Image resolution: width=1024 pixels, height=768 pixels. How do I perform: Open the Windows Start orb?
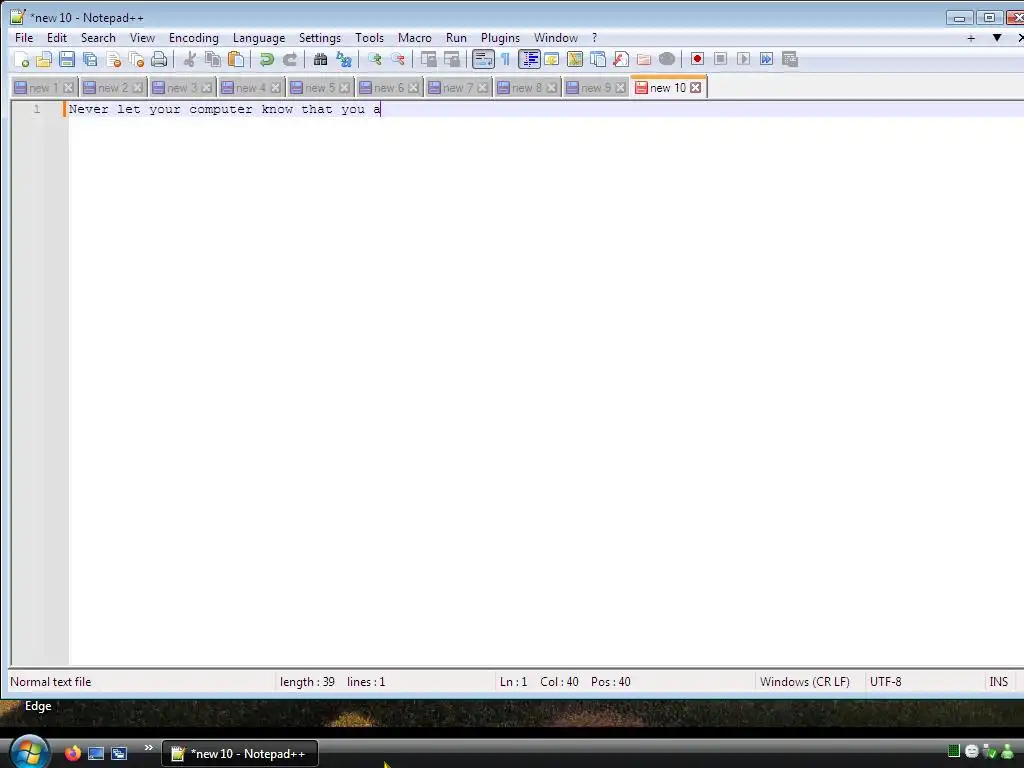[x=29, y=752]
